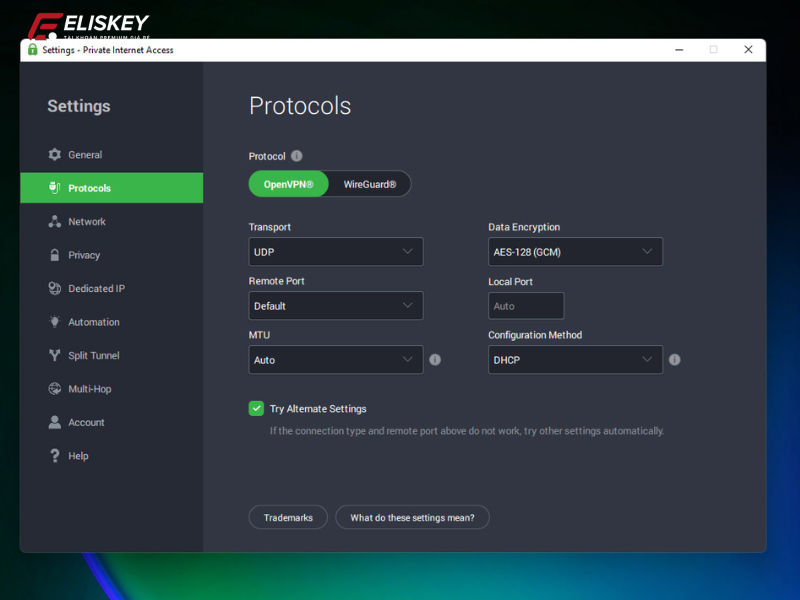Click the info icon beside MTU dropdown
The image size is (800, 600).
435,360
